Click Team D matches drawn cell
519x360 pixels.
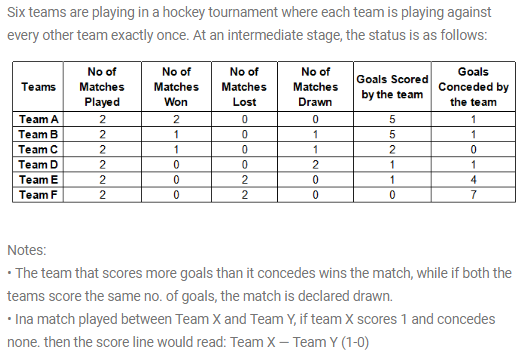click(x=315, y=164)
